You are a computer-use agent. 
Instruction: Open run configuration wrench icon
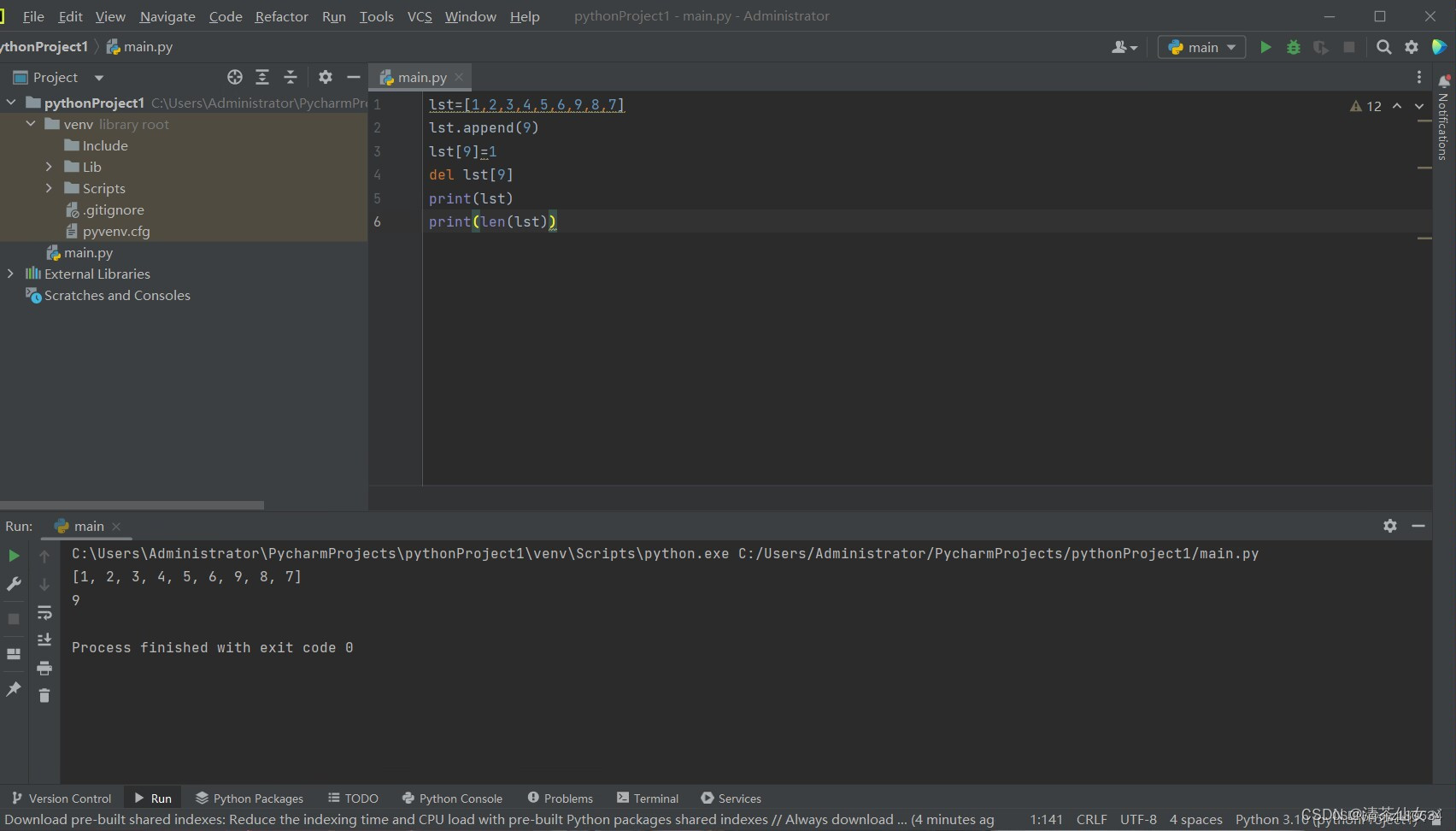tap(14, 584)
